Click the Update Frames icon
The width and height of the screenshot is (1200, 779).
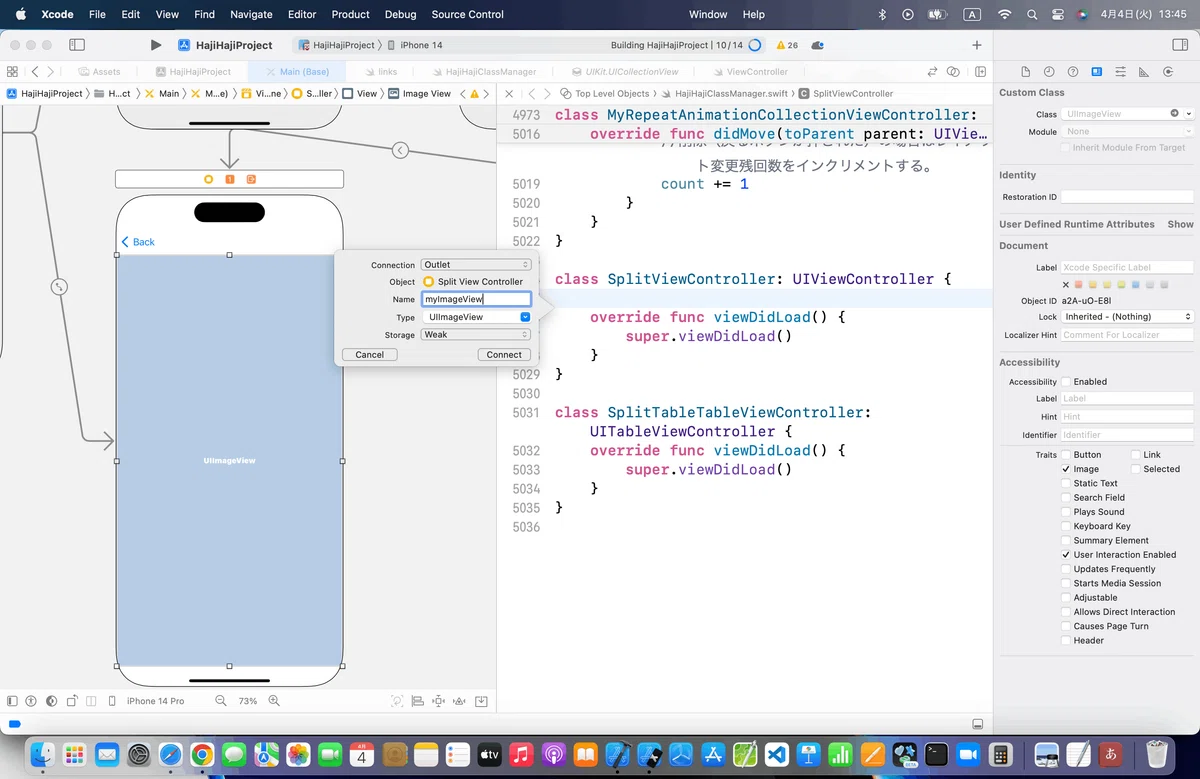(397, 701)
